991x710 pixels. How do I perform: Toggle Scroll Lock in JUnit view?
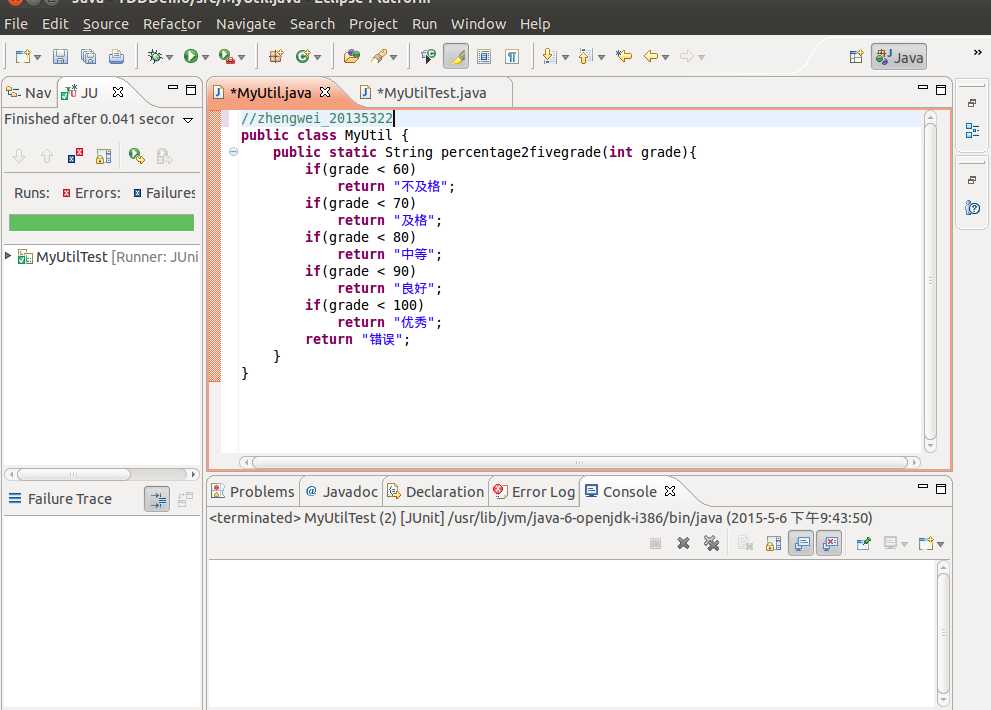[104, 156]
